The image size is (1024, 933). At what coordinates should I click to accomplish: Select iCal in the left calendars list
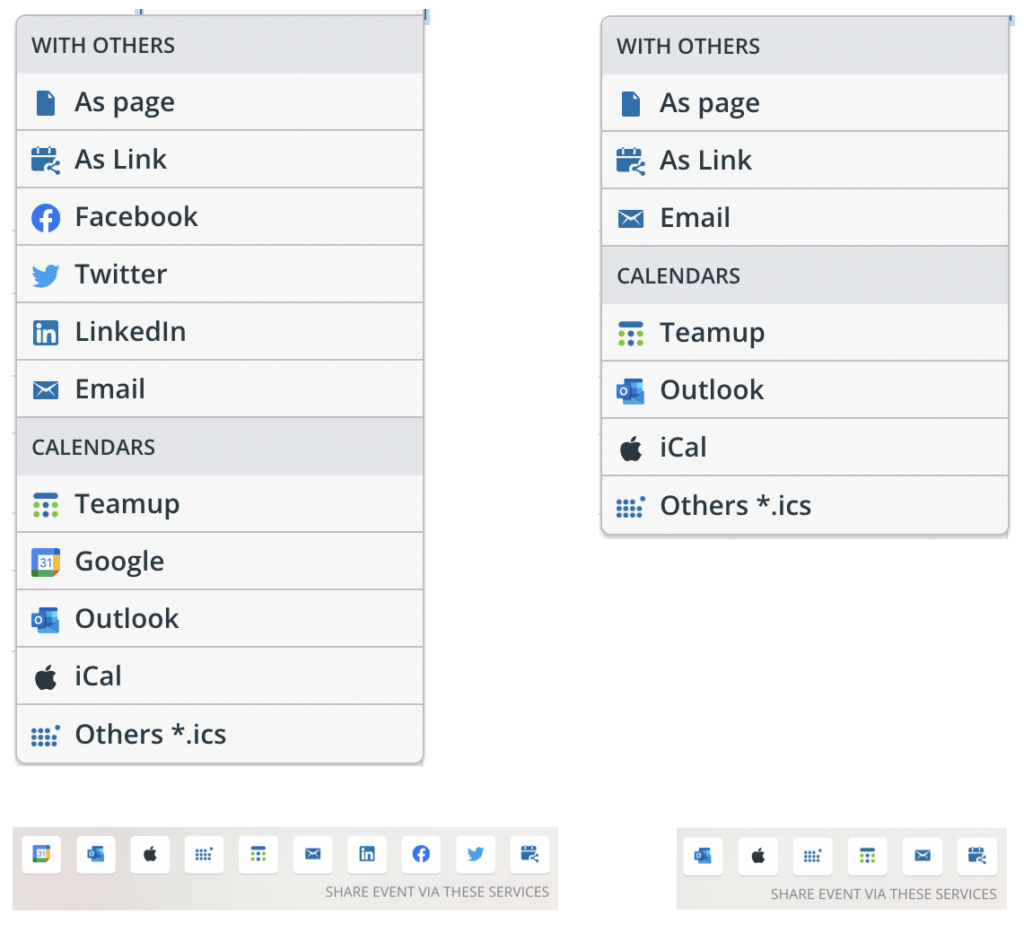click(220, 676)
